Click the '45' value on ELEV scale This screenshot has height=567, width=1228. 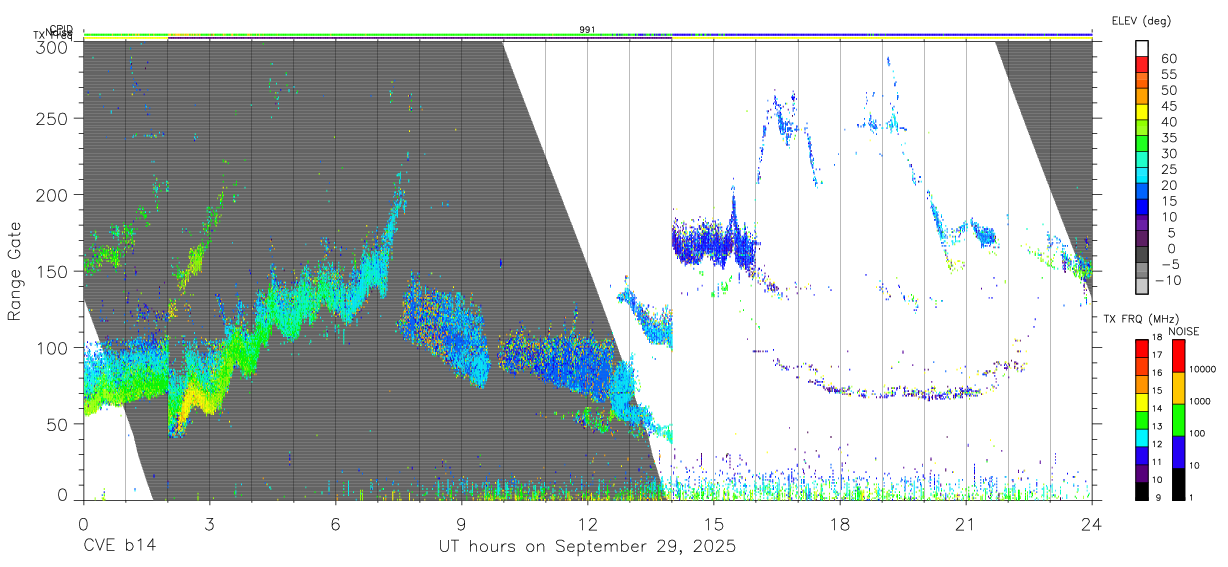coord(1168,106)
